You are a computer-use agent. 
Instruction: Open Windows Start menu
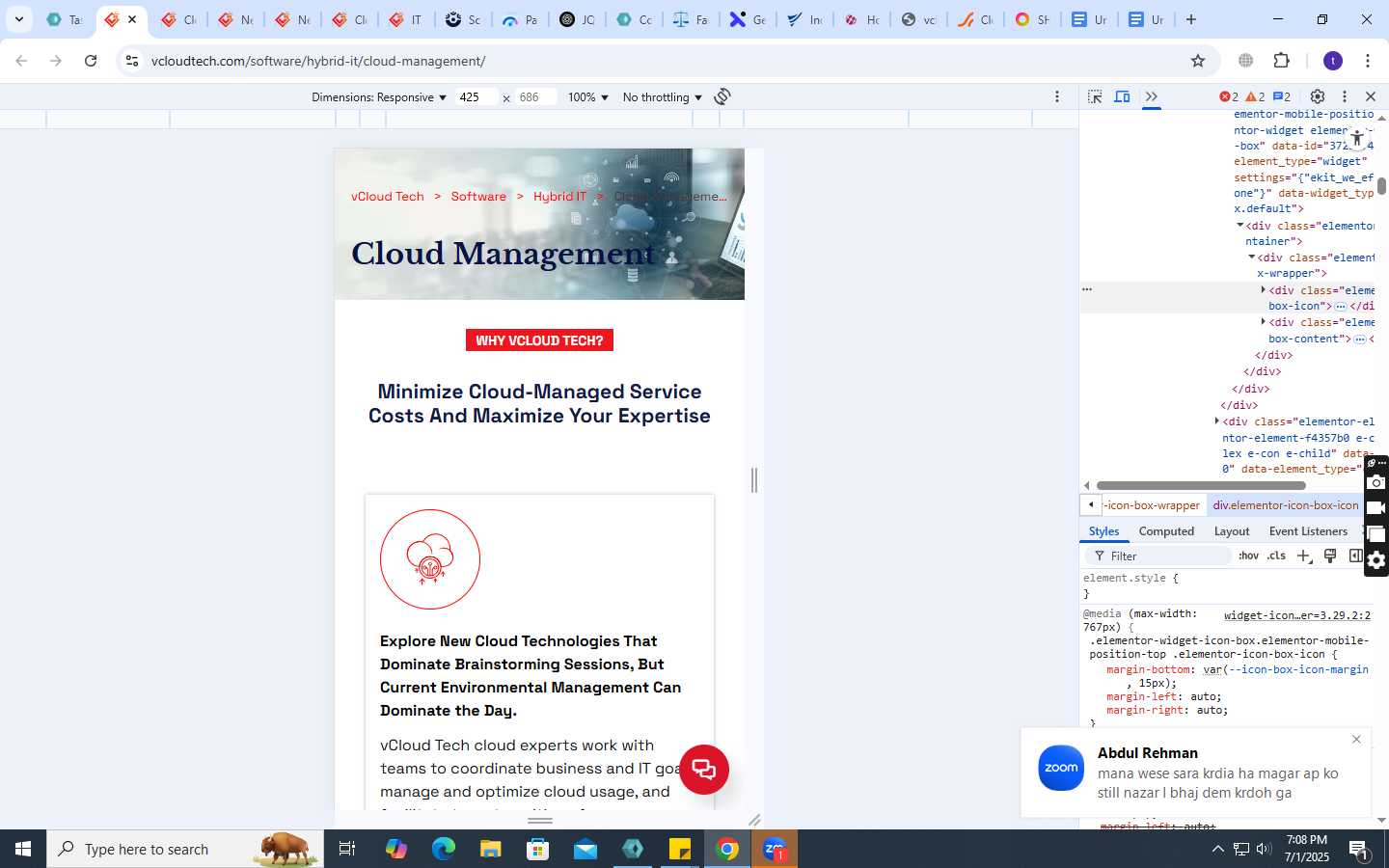click(x=23, y=849)
